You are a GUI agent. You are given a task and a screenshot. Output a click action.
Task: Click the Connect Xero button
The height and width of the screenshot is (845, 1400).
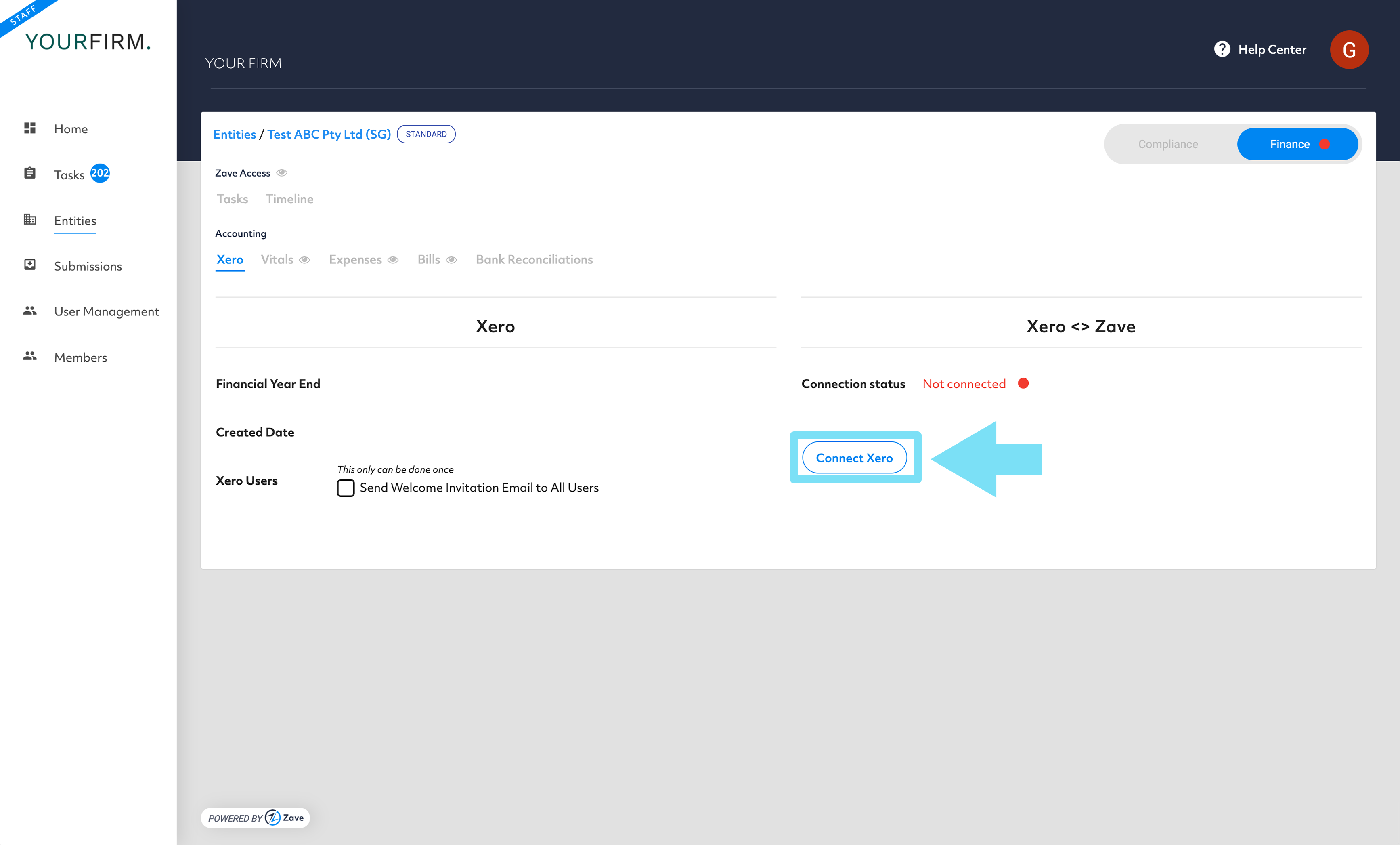[855, 458]
